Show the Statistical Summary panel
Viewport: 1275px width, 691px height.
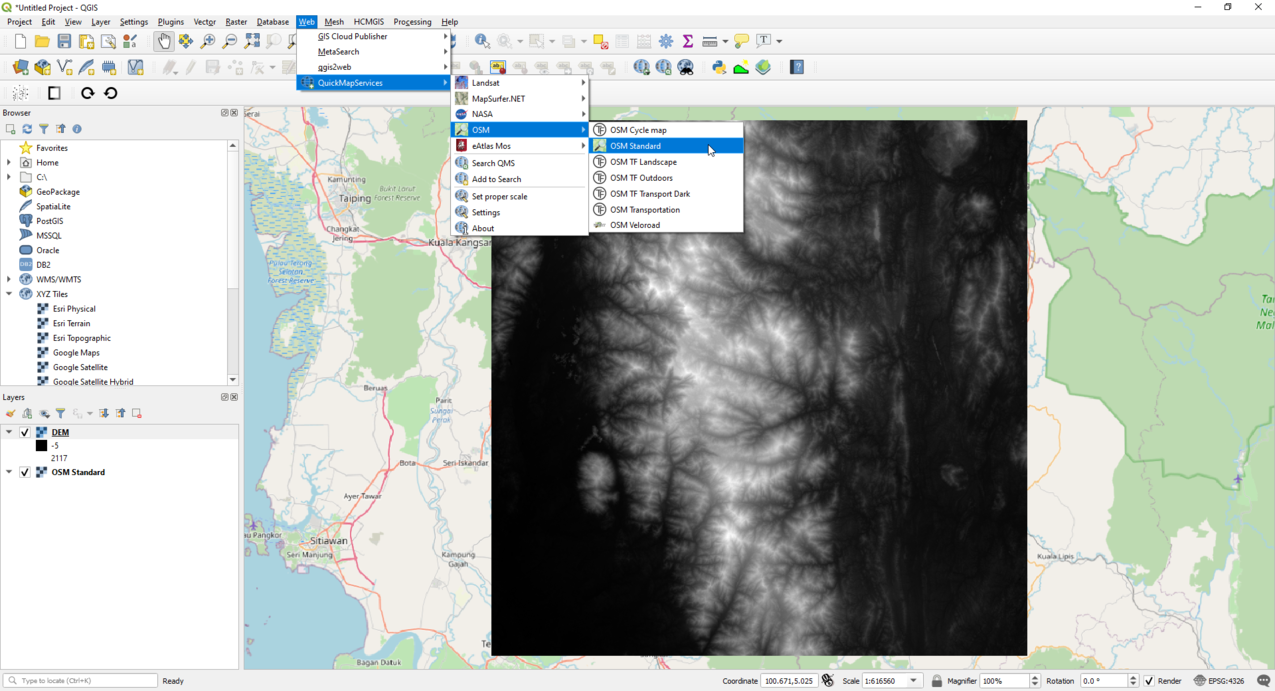click(688, 41)
